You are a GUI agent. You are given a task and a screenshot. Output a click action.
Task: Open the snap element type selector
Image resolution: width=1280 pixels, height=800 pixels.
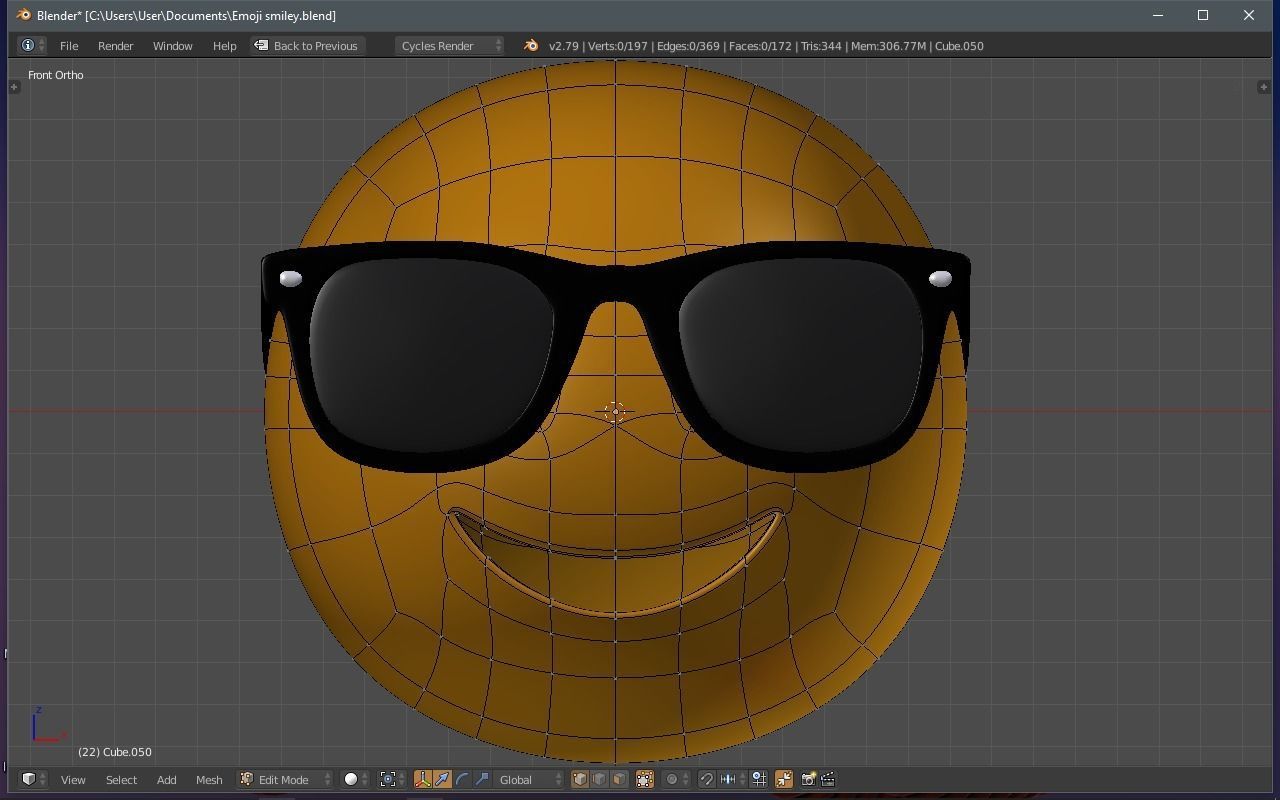click(x=734, y=779)
